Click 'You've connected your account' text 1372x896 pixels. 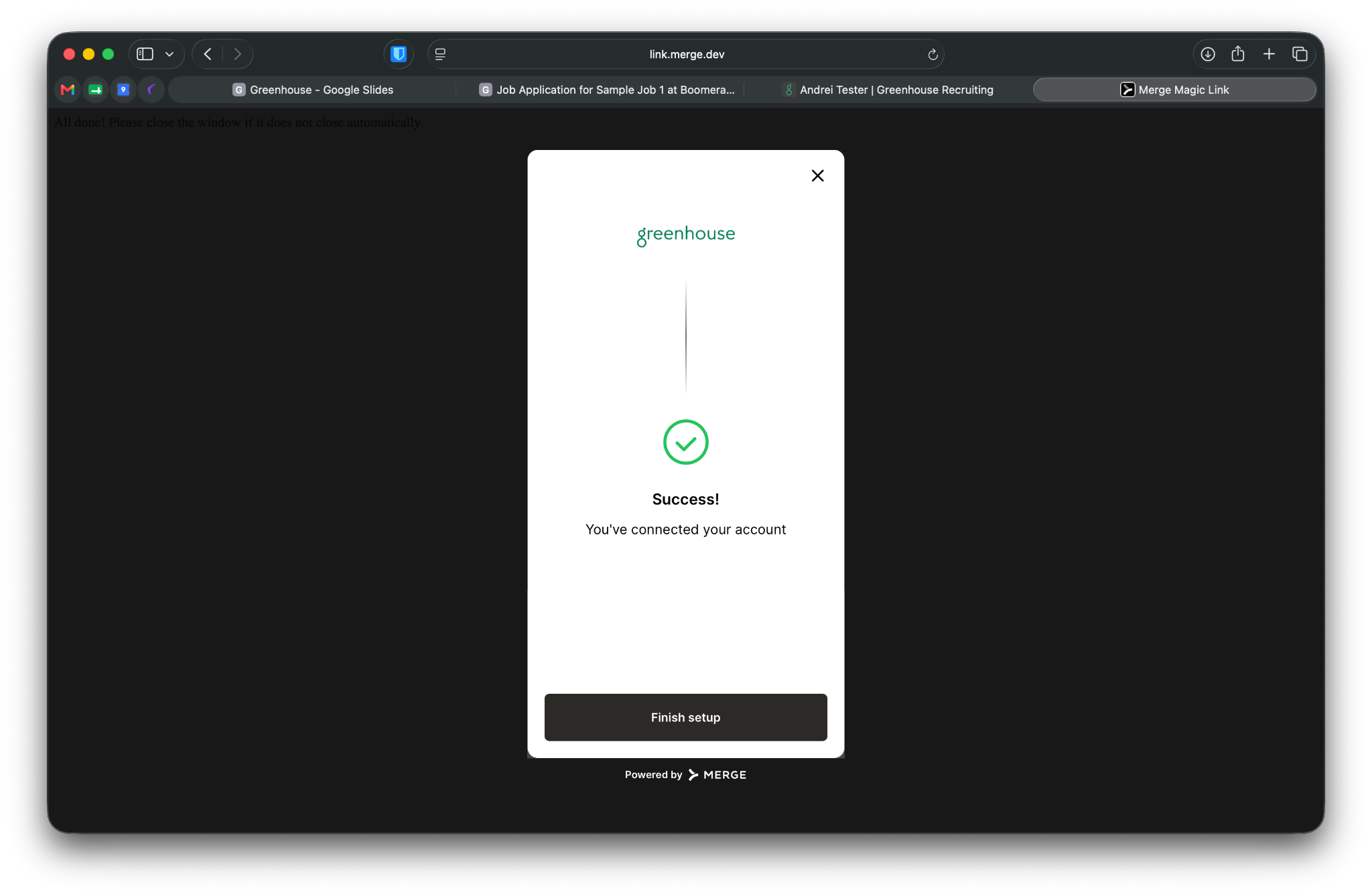point(685,530)
